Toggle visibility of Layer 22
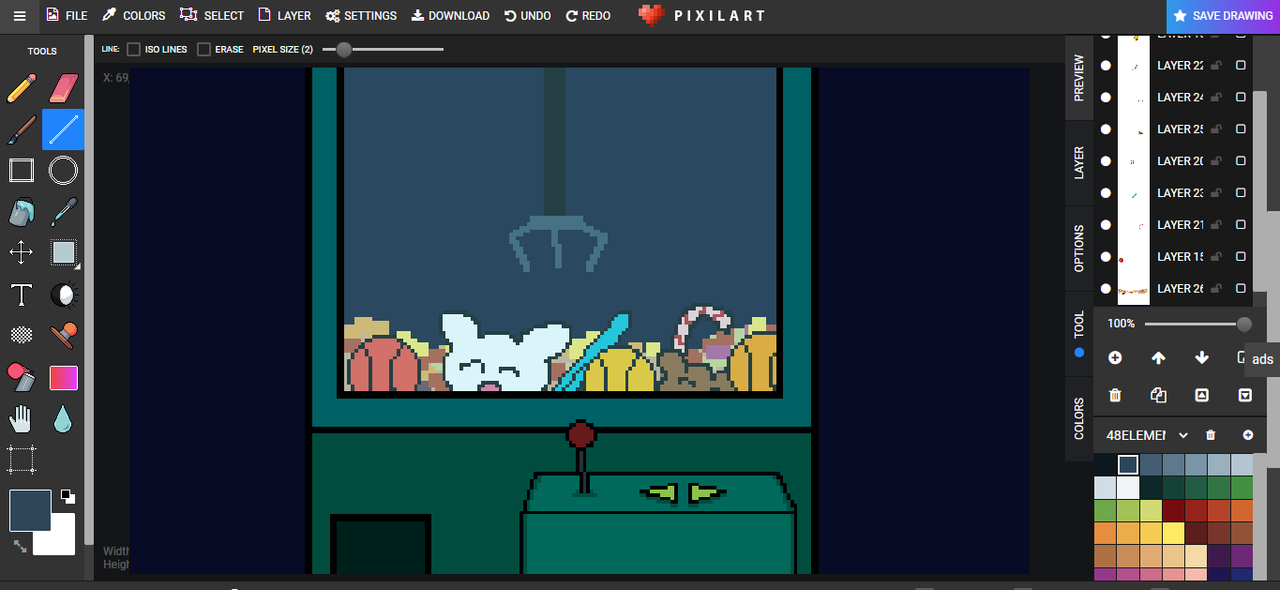The image size is (1280, 590). coord(1106,65)
